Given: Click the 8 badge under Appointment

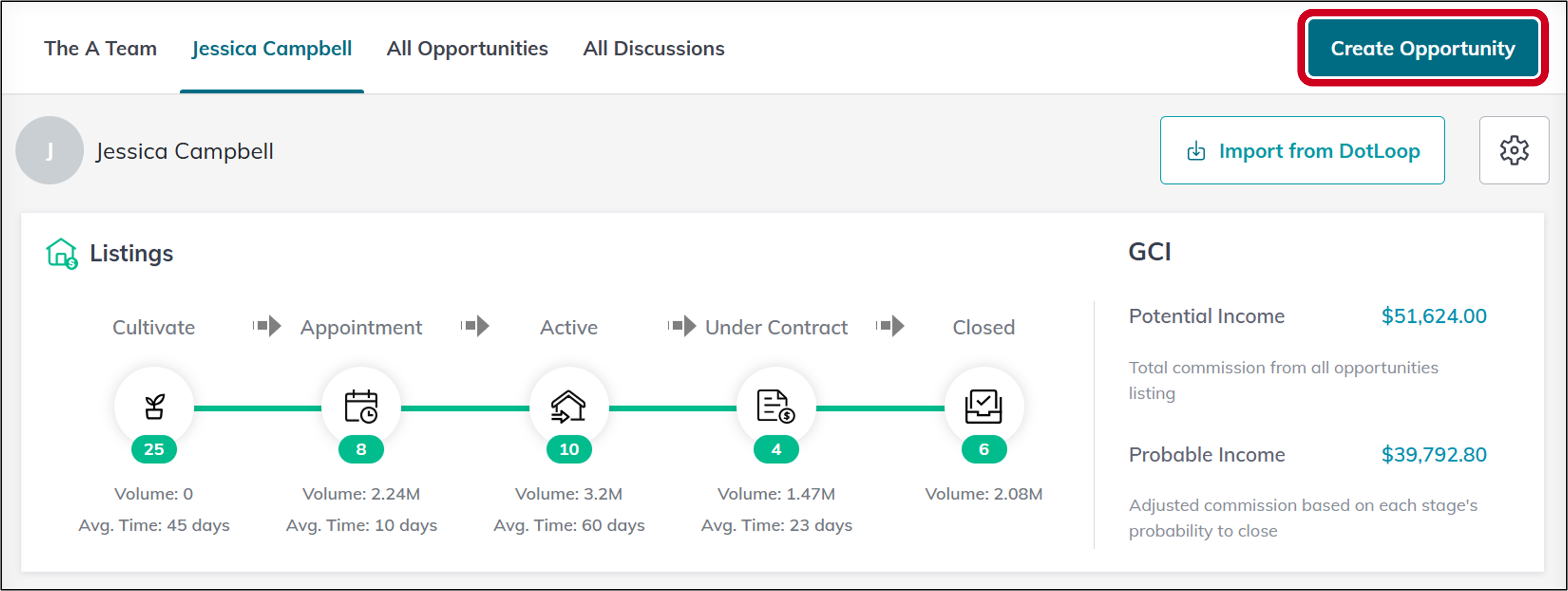Looking at the screenshot, I should tap(361, 449).
